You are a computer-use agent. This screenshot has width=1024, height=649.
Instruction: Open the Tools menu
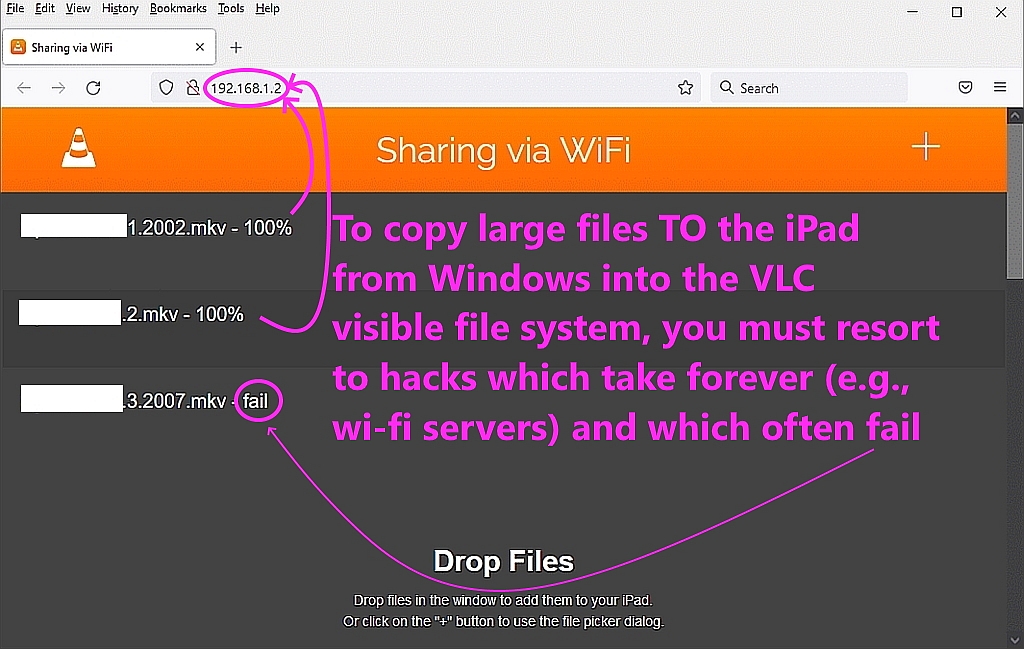[231, 8]
